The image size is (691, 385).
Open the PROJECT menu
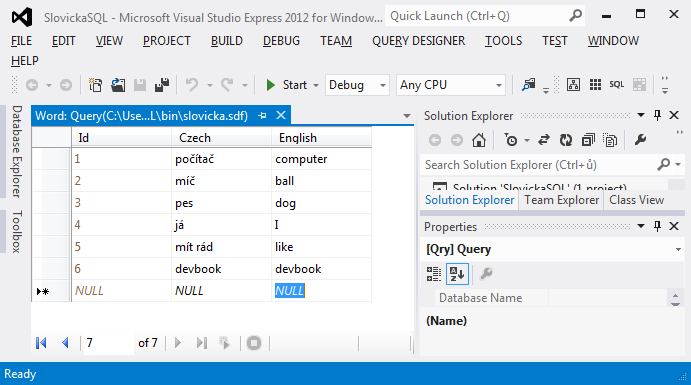(167, 41)
